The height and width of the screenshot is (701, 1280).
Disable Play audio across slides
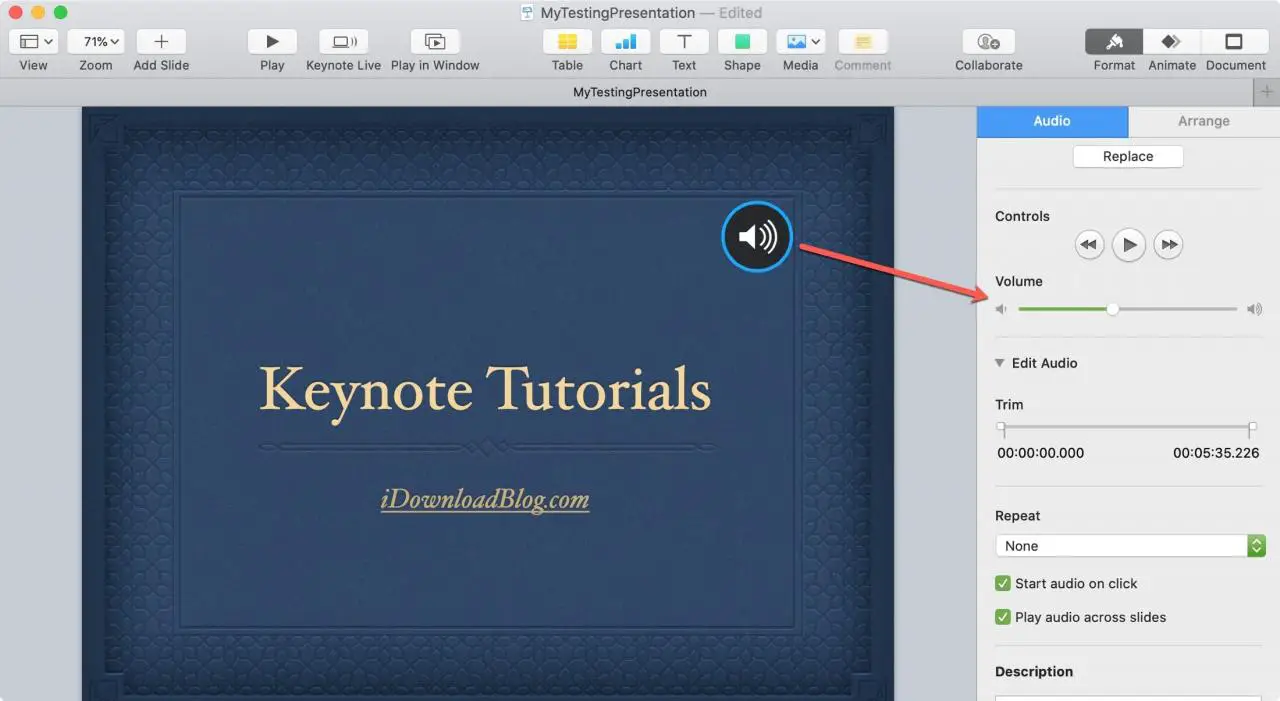coord(1003,617)
